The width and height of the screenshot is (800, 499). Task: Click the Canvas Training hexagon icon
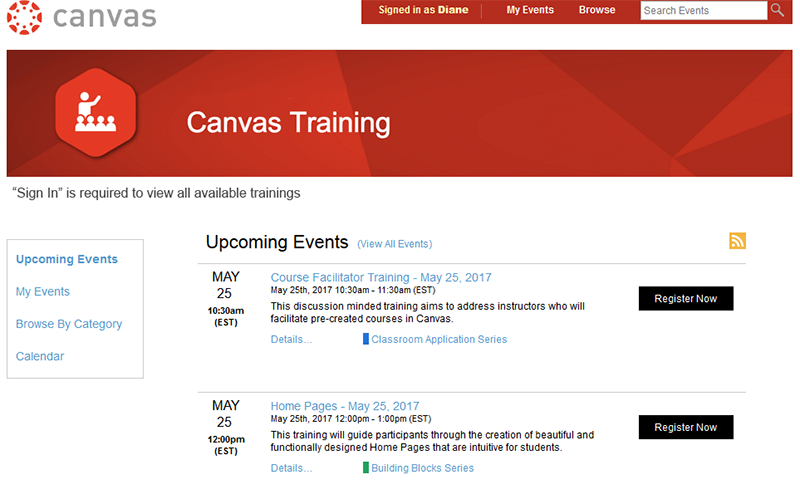pyautogui.click(x=96, y=112)
